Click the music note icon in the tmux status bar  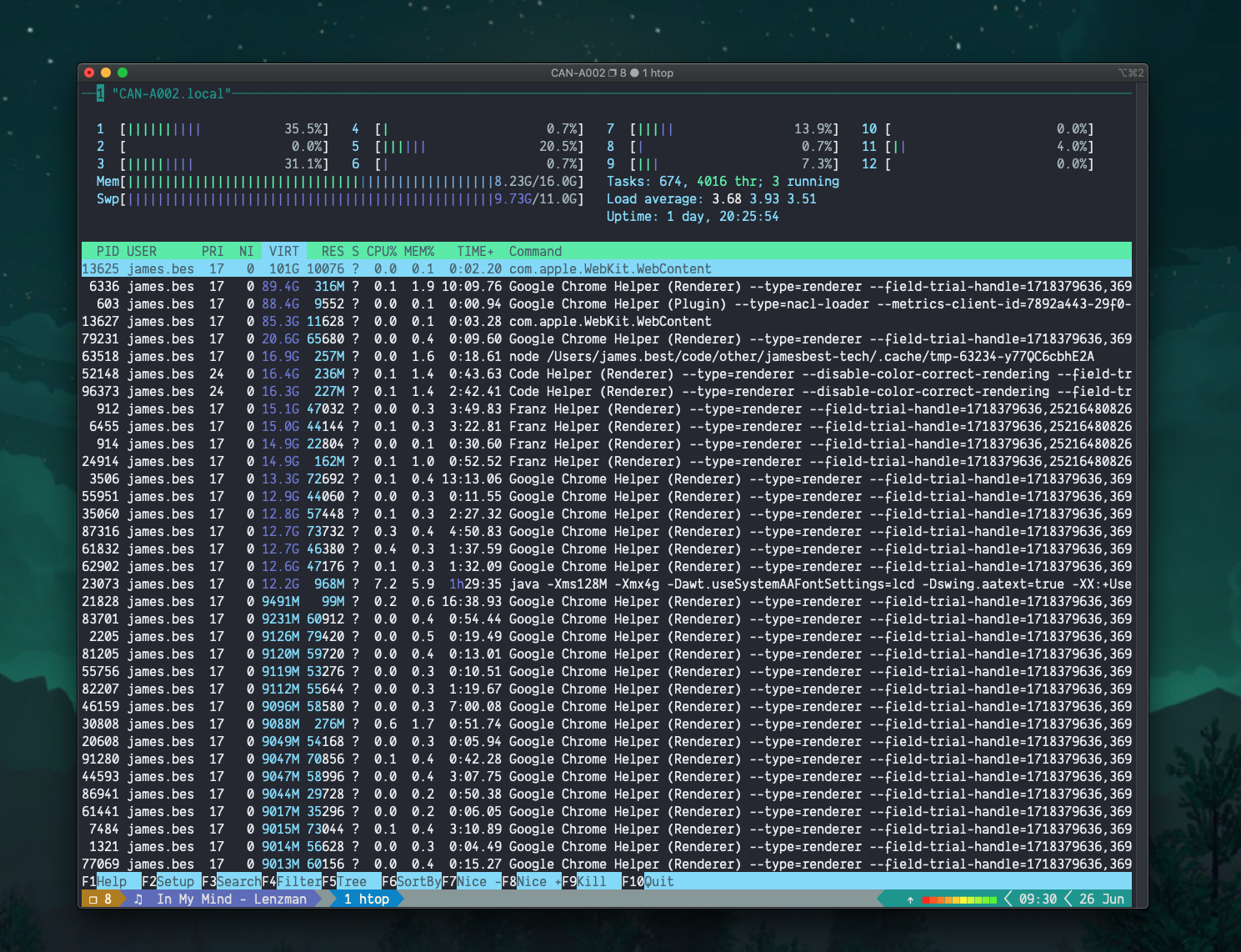138,899
